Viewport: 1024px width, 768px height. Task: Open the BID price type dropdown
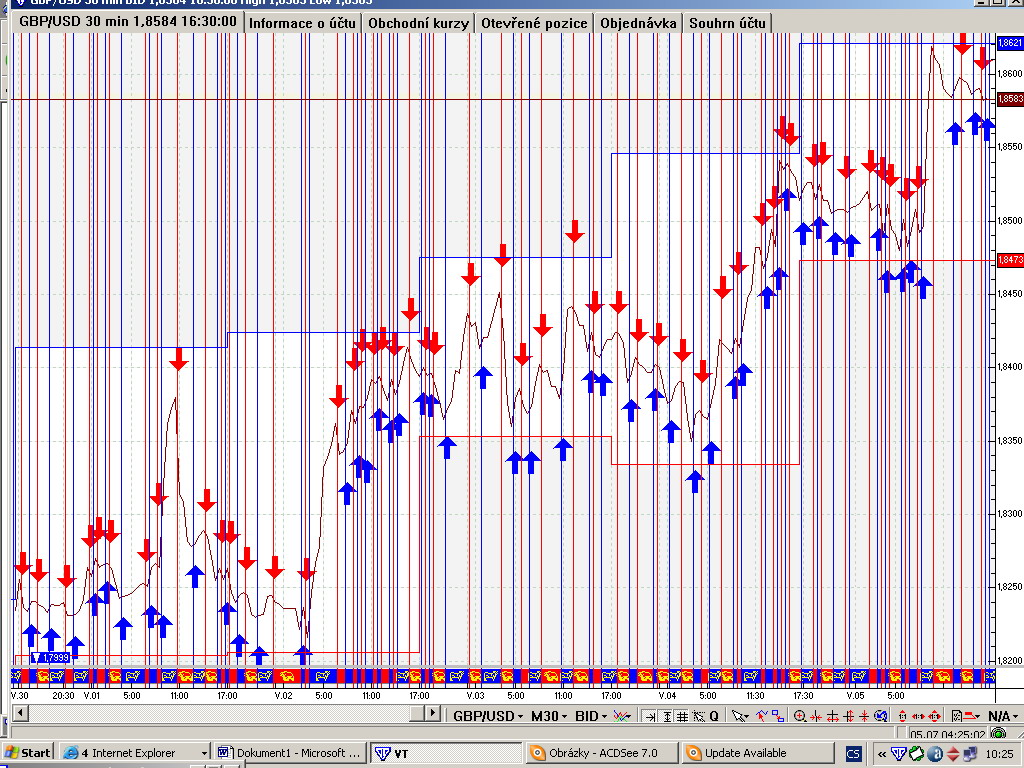coord(591,716)
